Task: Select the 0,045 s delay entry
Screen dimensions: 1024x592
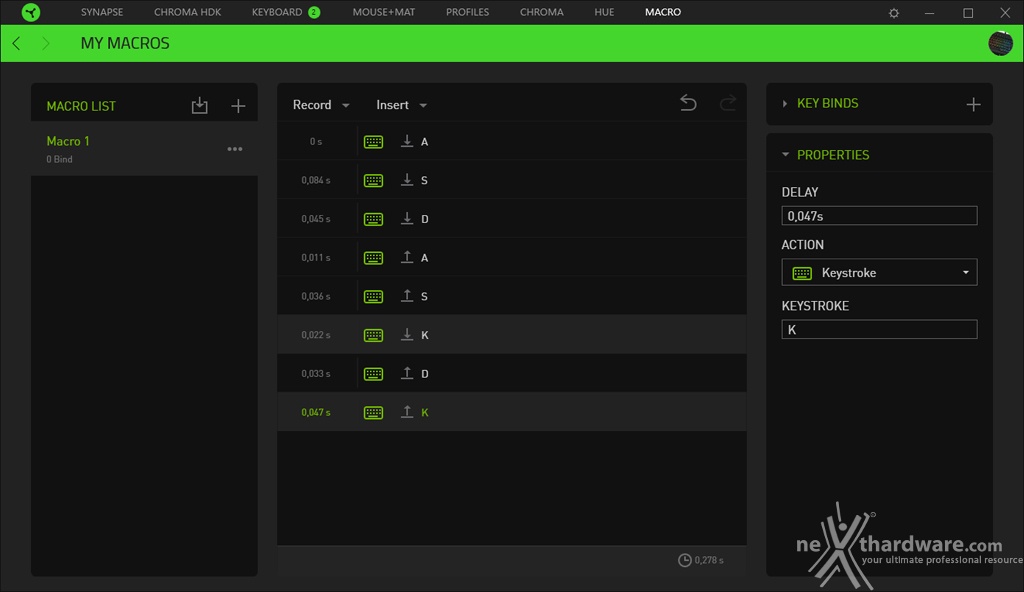Action: click(x=316, y=219)
